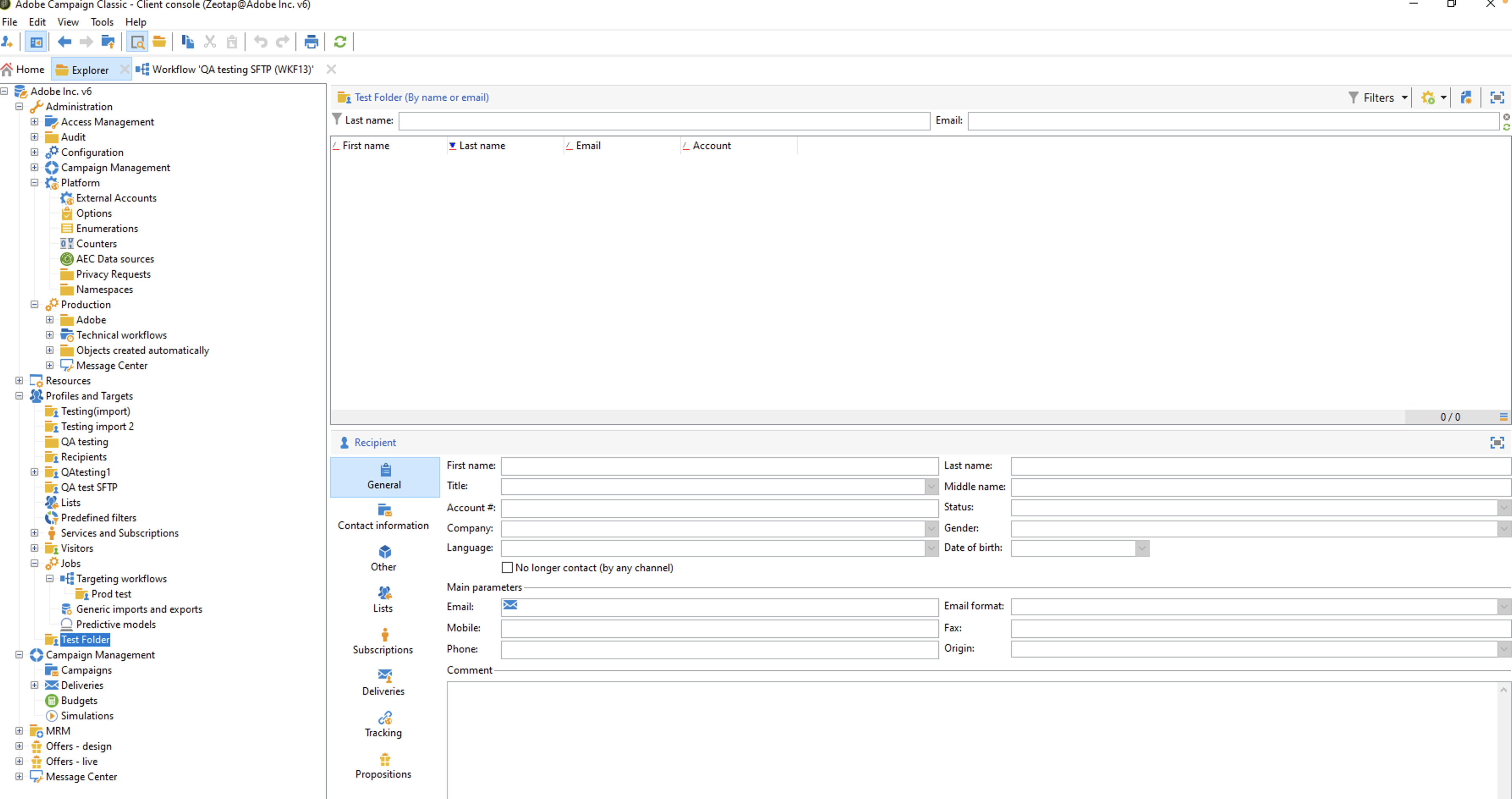The height and width of the screenshot is (799, 1512).
Task: Collapse the Platform tree node
Action: (x=35, y=182)
